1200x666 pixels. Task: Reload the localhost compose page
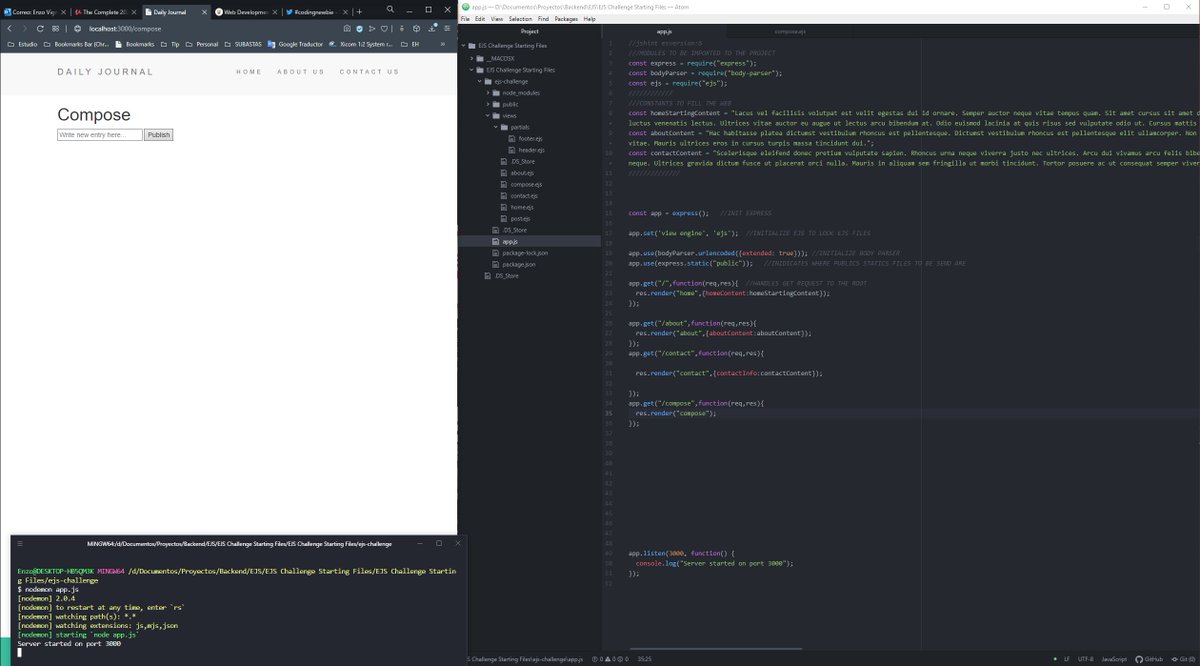point(40,29)
